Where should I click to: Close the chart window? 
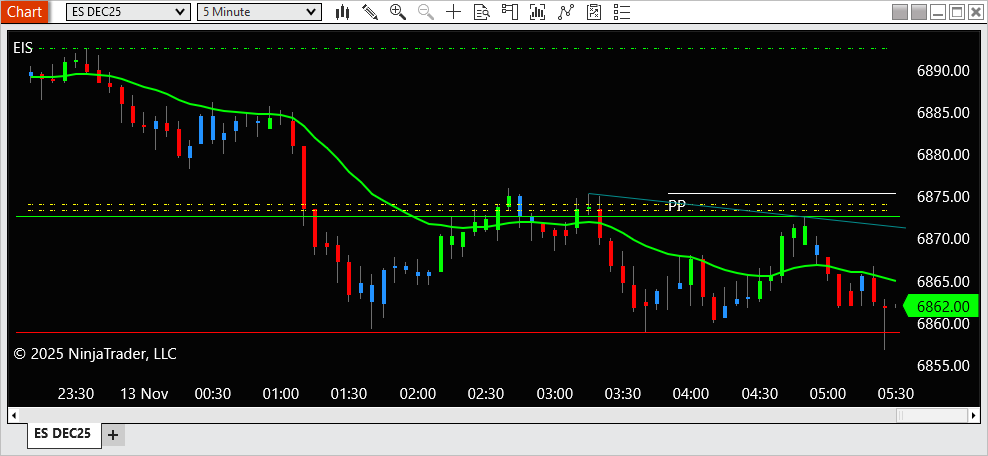(x=975, y=11)
